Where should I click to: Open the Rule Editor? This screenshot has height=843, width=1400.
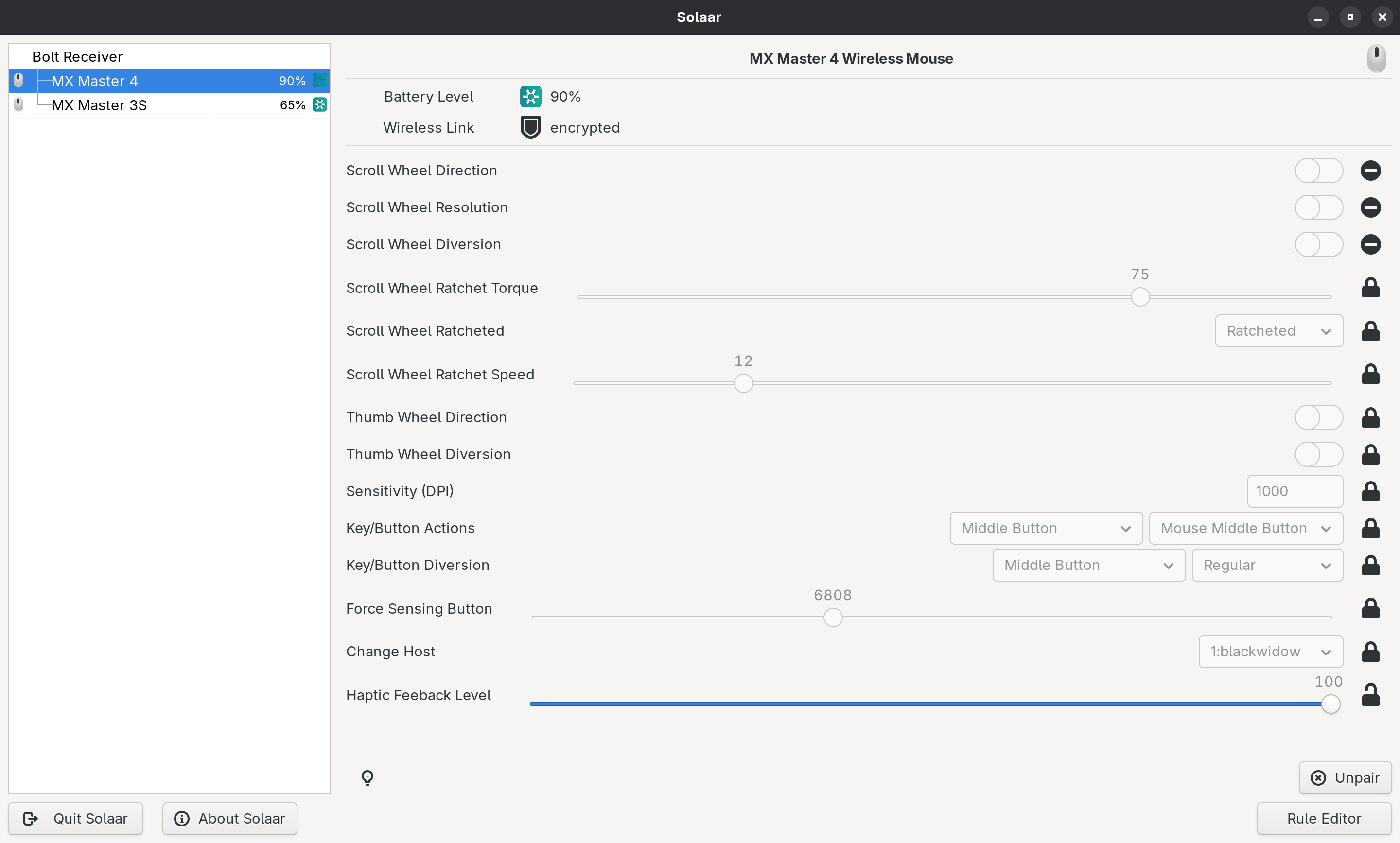click(1323, 819)
